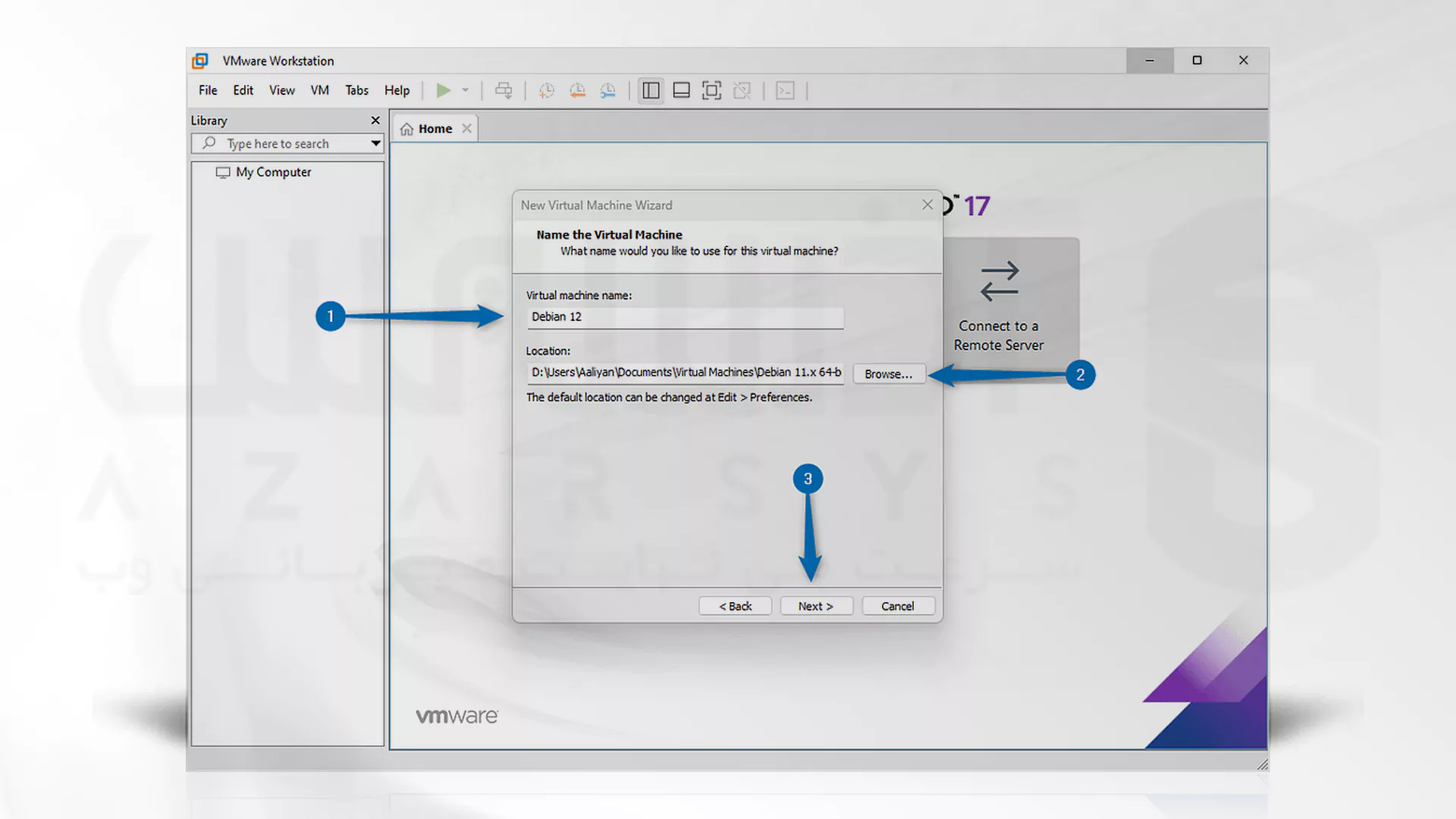Click the Revert to Snapshot icon
Viewport: 1456px width, 819px height.
(578, 91)
